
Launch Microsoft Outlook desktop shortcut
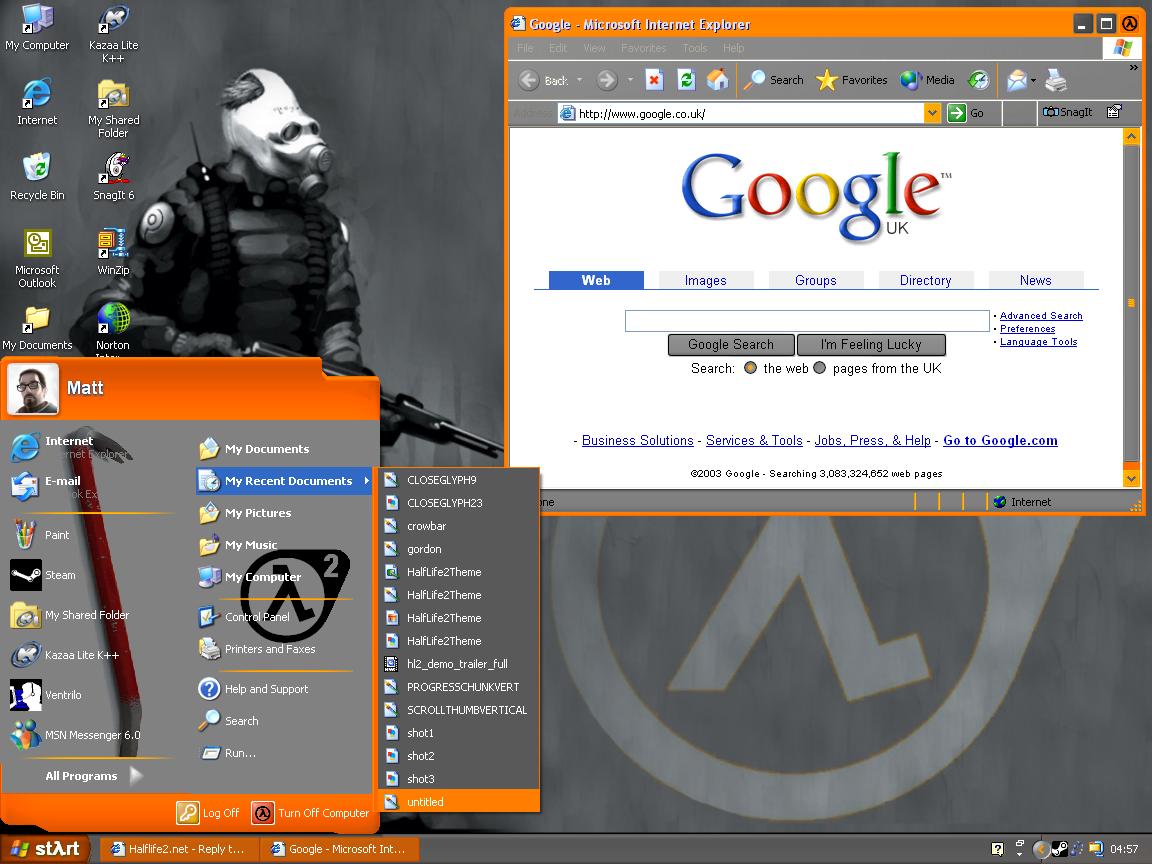point(37,259)
